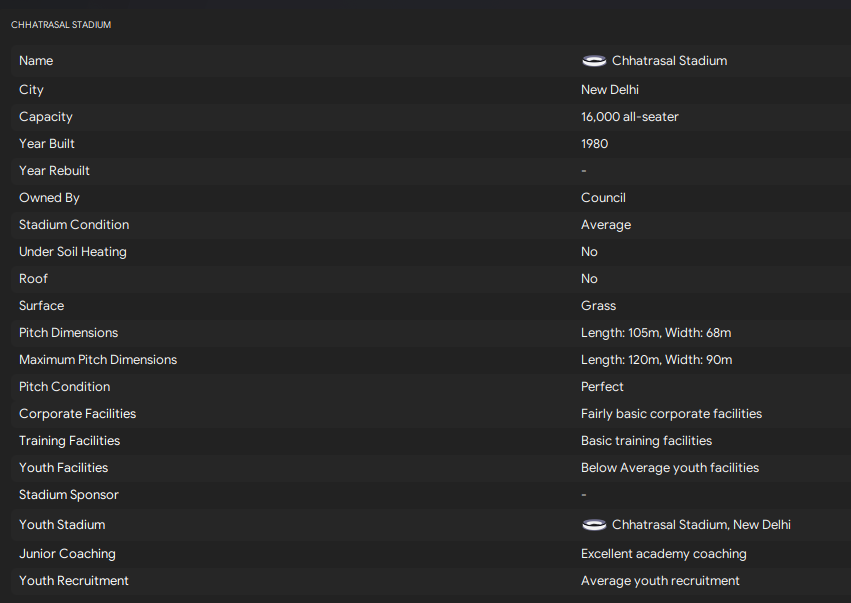851x603 pixels.
Task: Select 'Below Average youth facilities' text
Action: (x=669, y=468)
